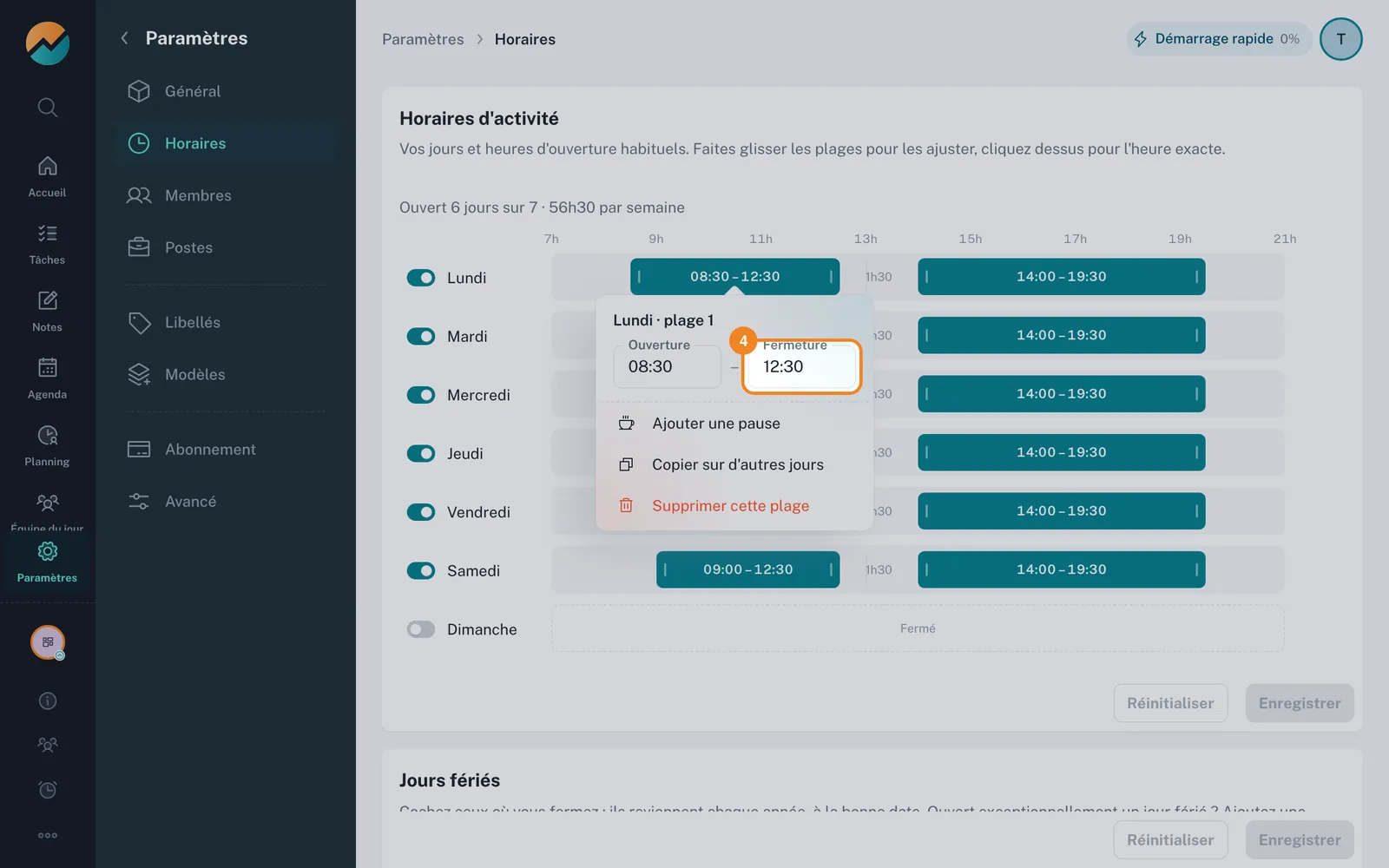Click the Fermeture 12:30 time field
The image size is (1389, 868).
pos(802,366)
